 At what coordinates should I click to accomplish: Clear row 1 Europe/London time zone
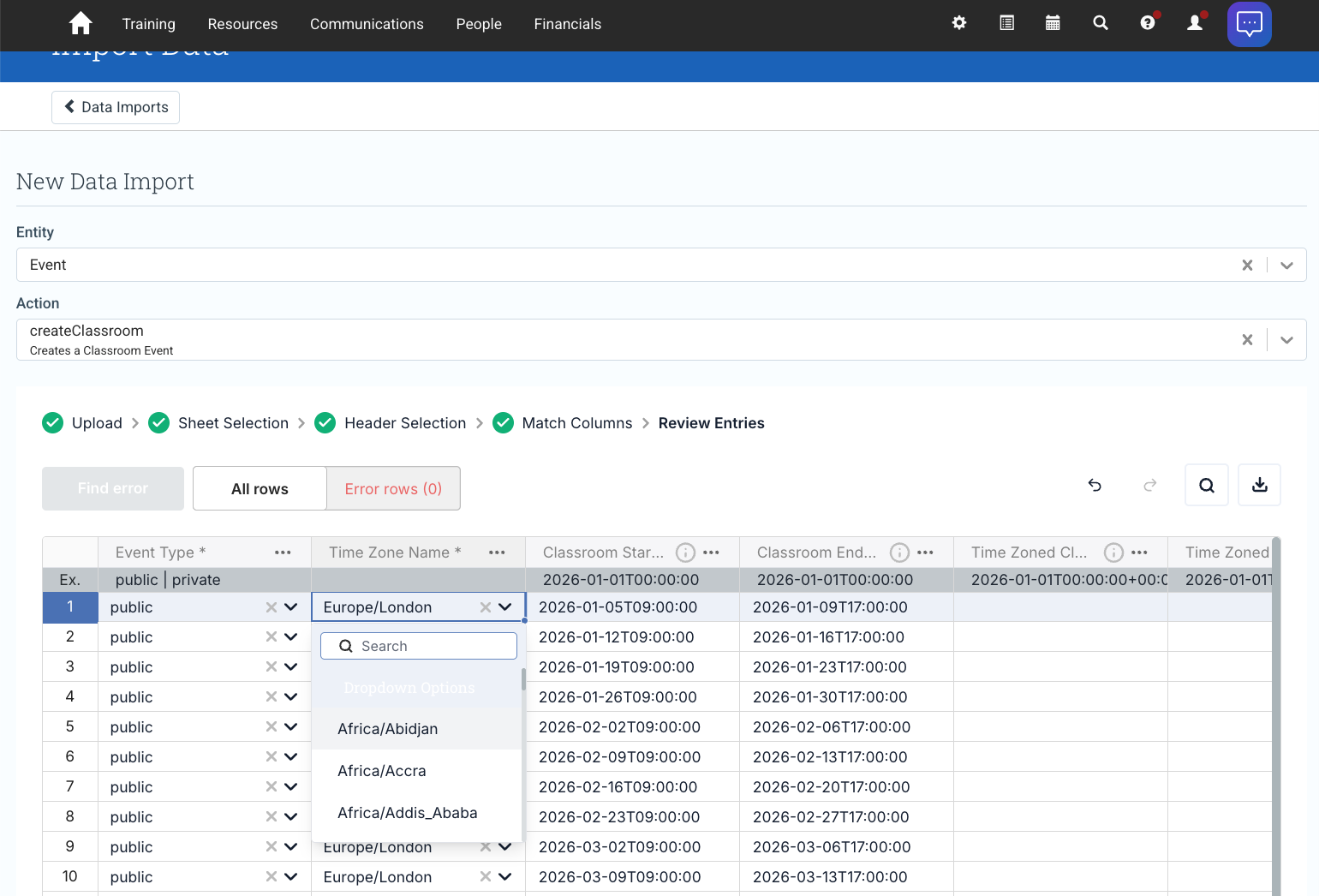(486, 607)
